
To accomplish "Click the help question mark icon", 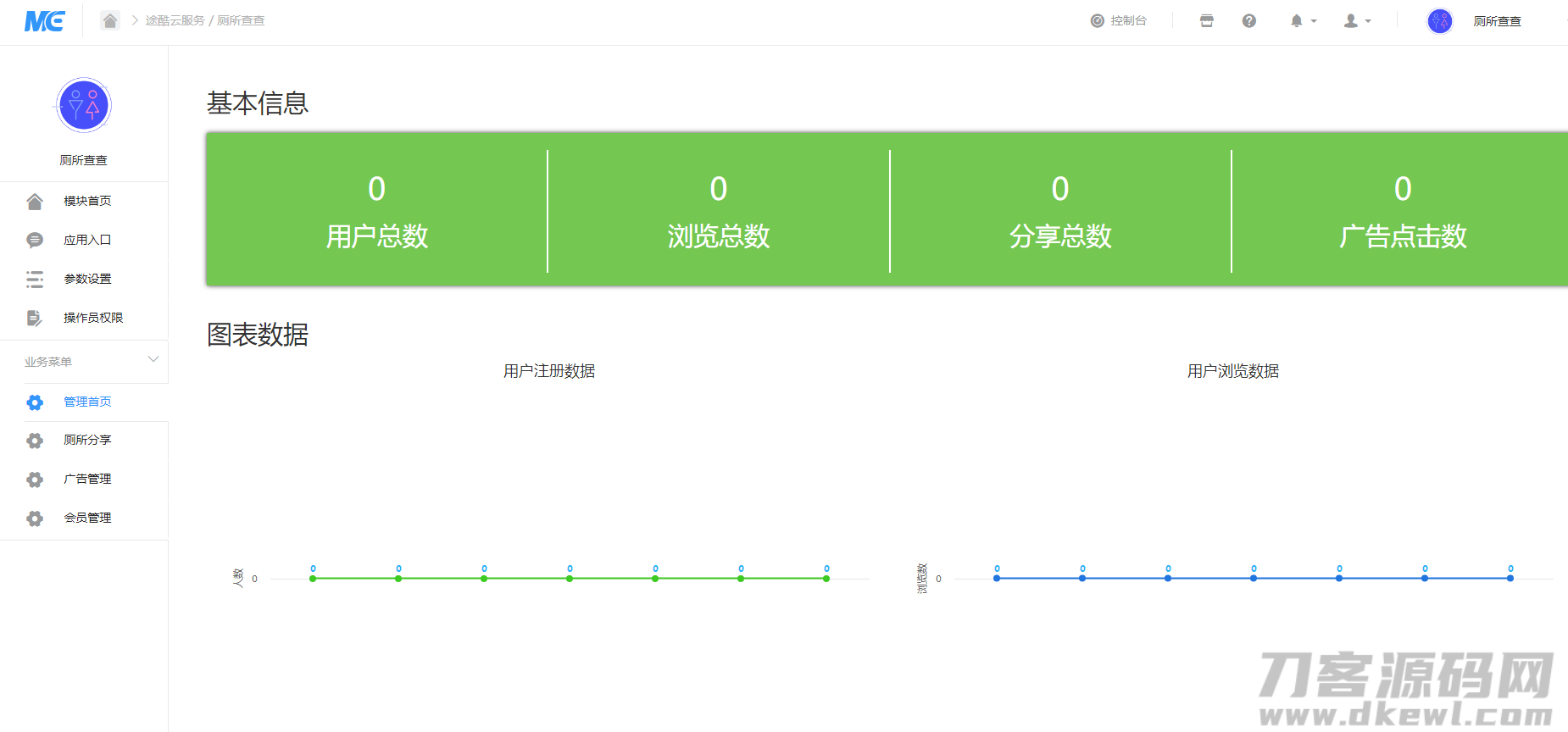I will [x=1249, y=21].
